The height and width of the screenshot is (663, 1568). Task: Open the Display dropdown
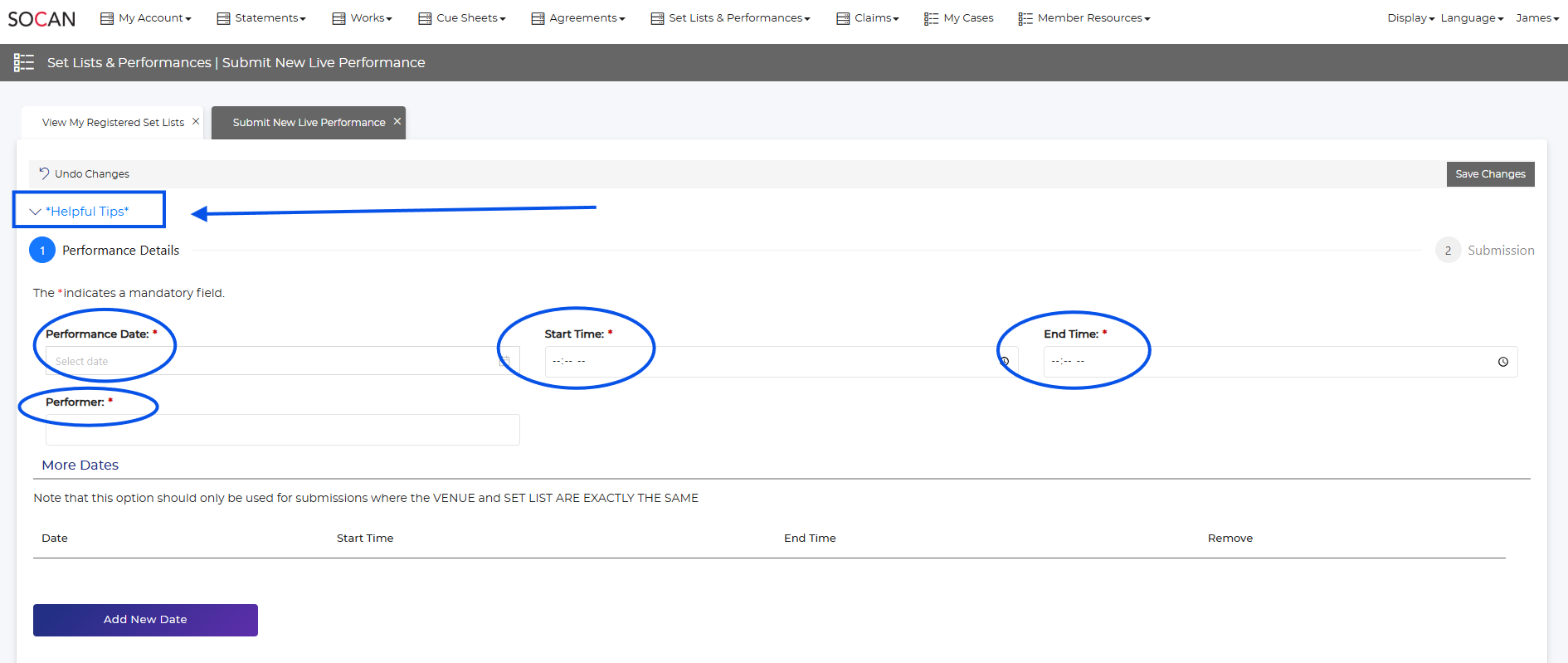pos(1410,18)
